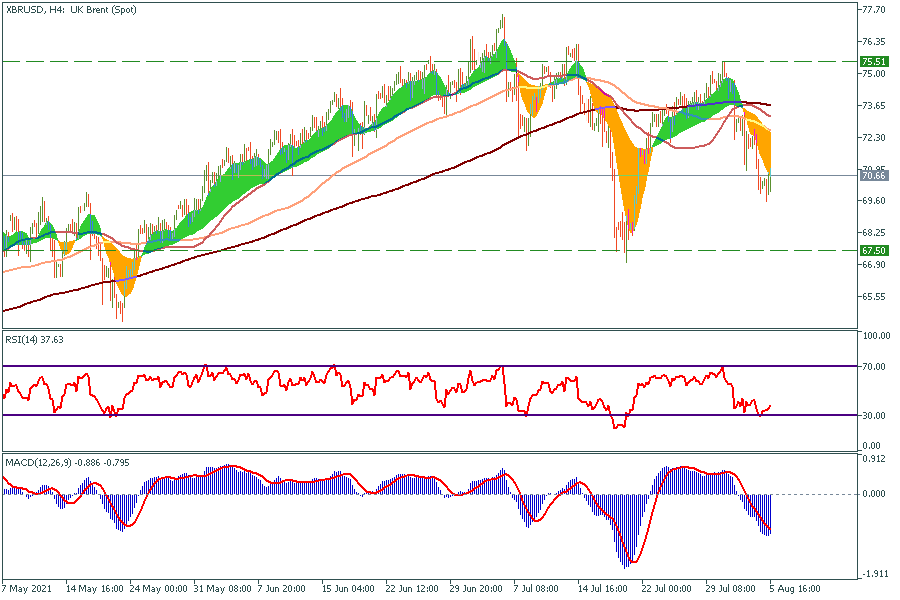Screen dimensions: 900x600
Task: Select the RSI 70.00 overbought level value
Action: pyautogui.click(x=873, y=367)
